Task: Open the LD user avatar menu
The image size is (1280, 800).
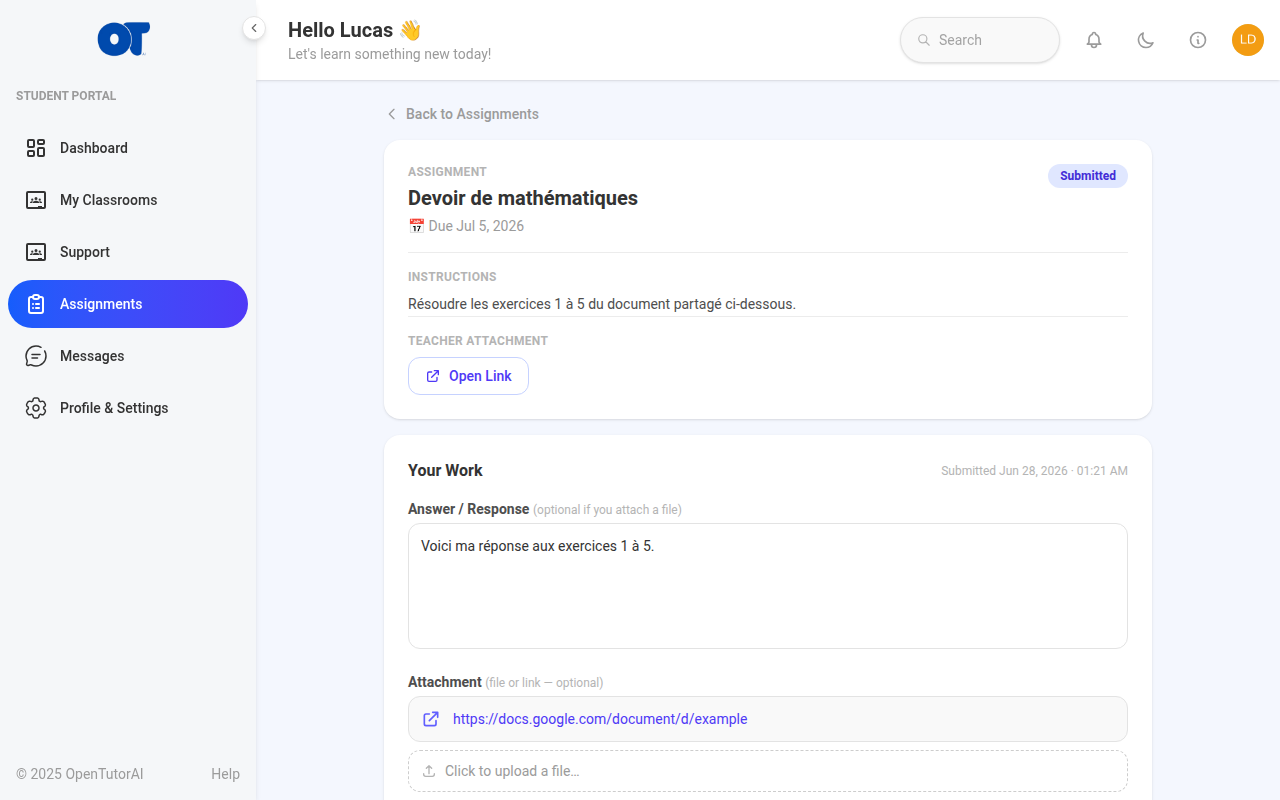Action: click(1248, 40)
